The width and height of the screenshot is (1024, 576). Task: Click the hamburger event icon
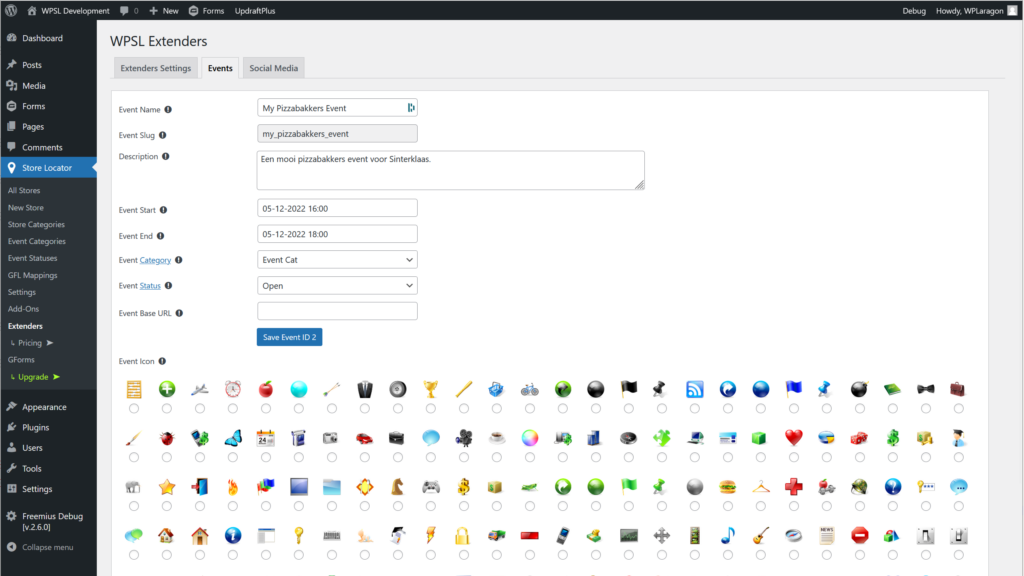point(727,486)
